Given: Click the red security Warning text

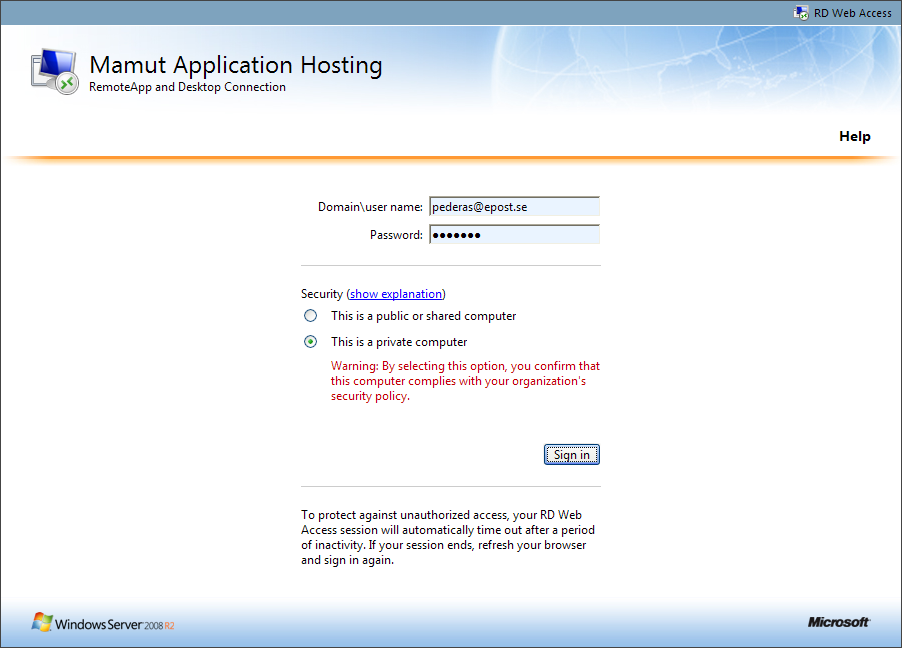Looking at the screenshot, I should coord(465,381).
